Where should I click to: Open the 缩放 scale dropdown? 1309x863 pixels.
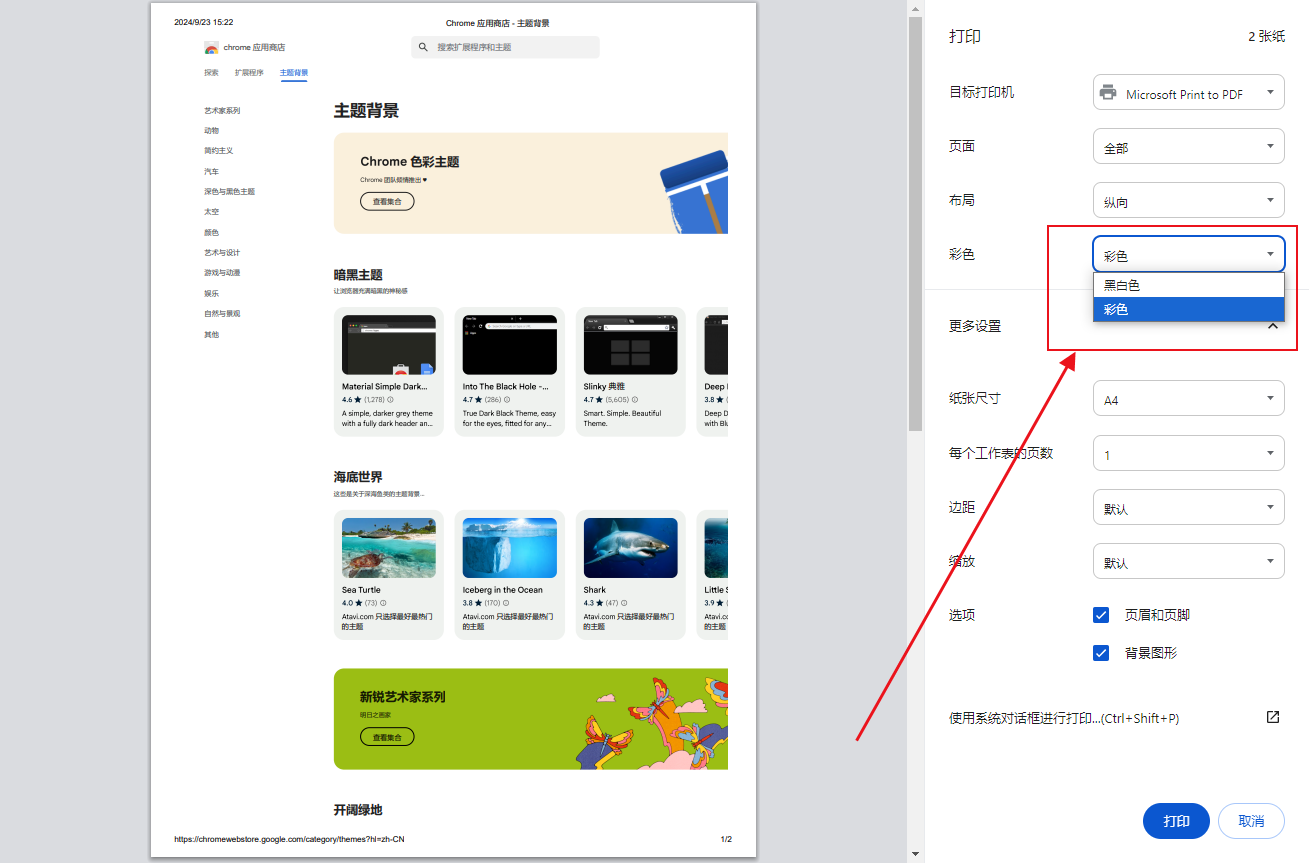tap(1188, 561)
